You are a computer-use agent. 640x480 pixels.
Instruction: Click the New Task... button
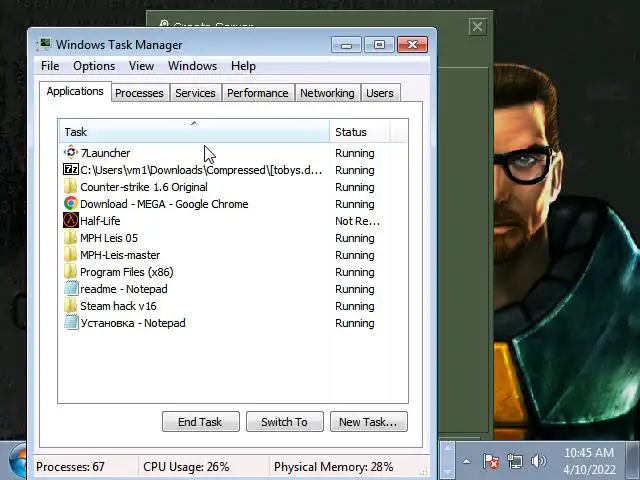click(x=369, y=422)
